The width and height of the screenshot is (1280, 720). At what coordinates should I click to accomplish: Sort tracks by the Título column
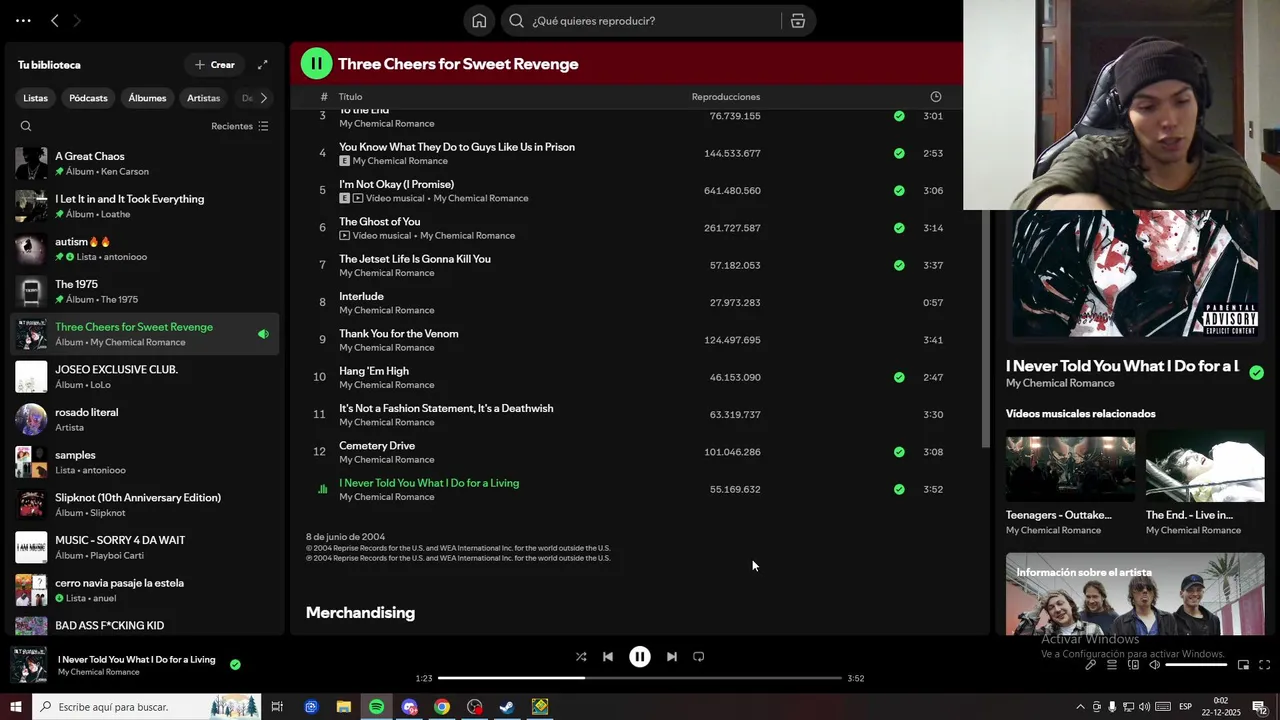(350, 97)
